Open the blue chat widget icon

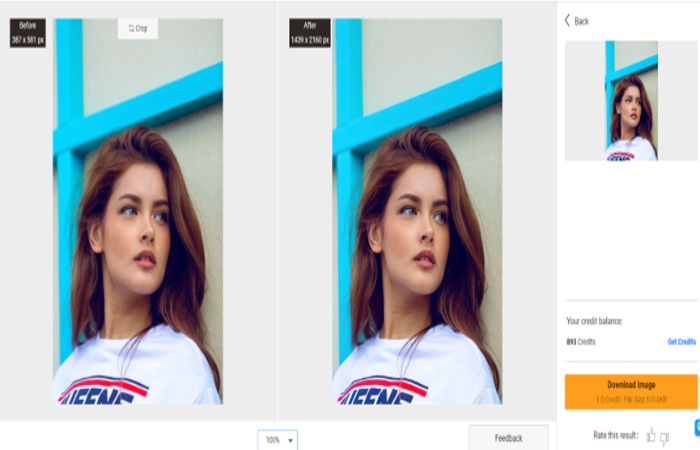click(697, 428)
